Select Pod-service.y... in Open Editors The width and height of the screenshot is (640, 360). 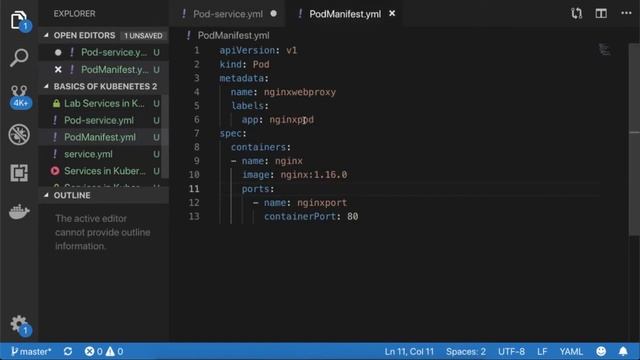click(x=114, y=52)
